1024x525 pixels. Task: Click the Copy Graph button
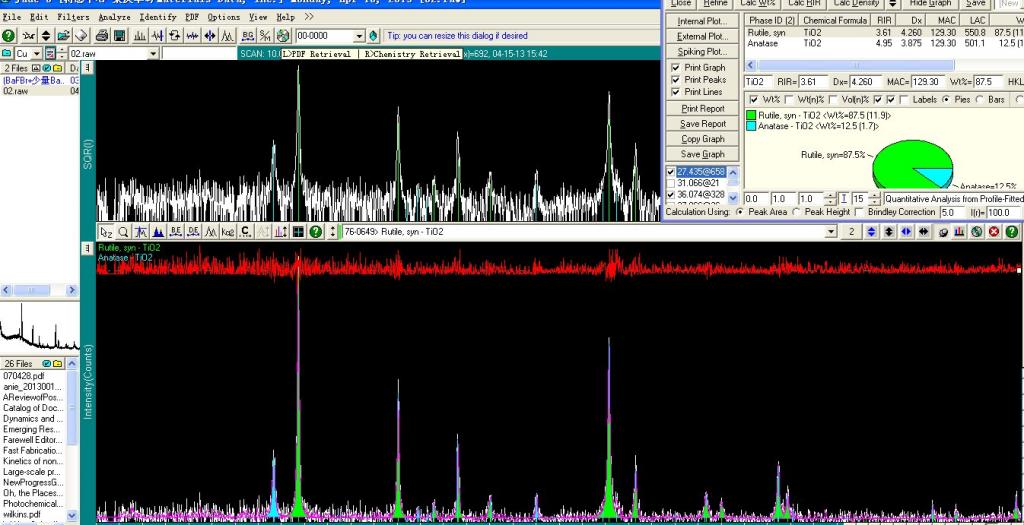coord(703,139)
